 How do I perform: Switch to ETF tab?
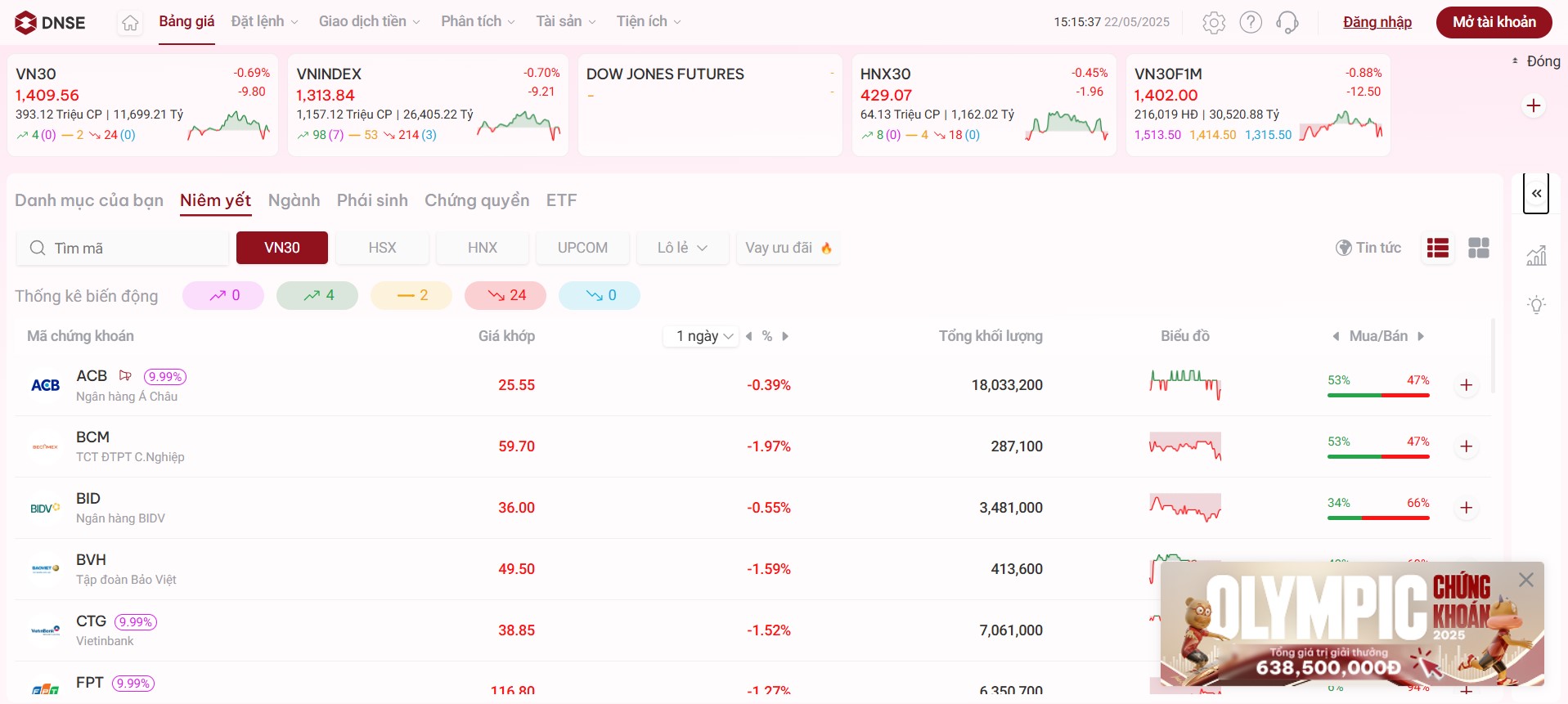coord(561,200)
